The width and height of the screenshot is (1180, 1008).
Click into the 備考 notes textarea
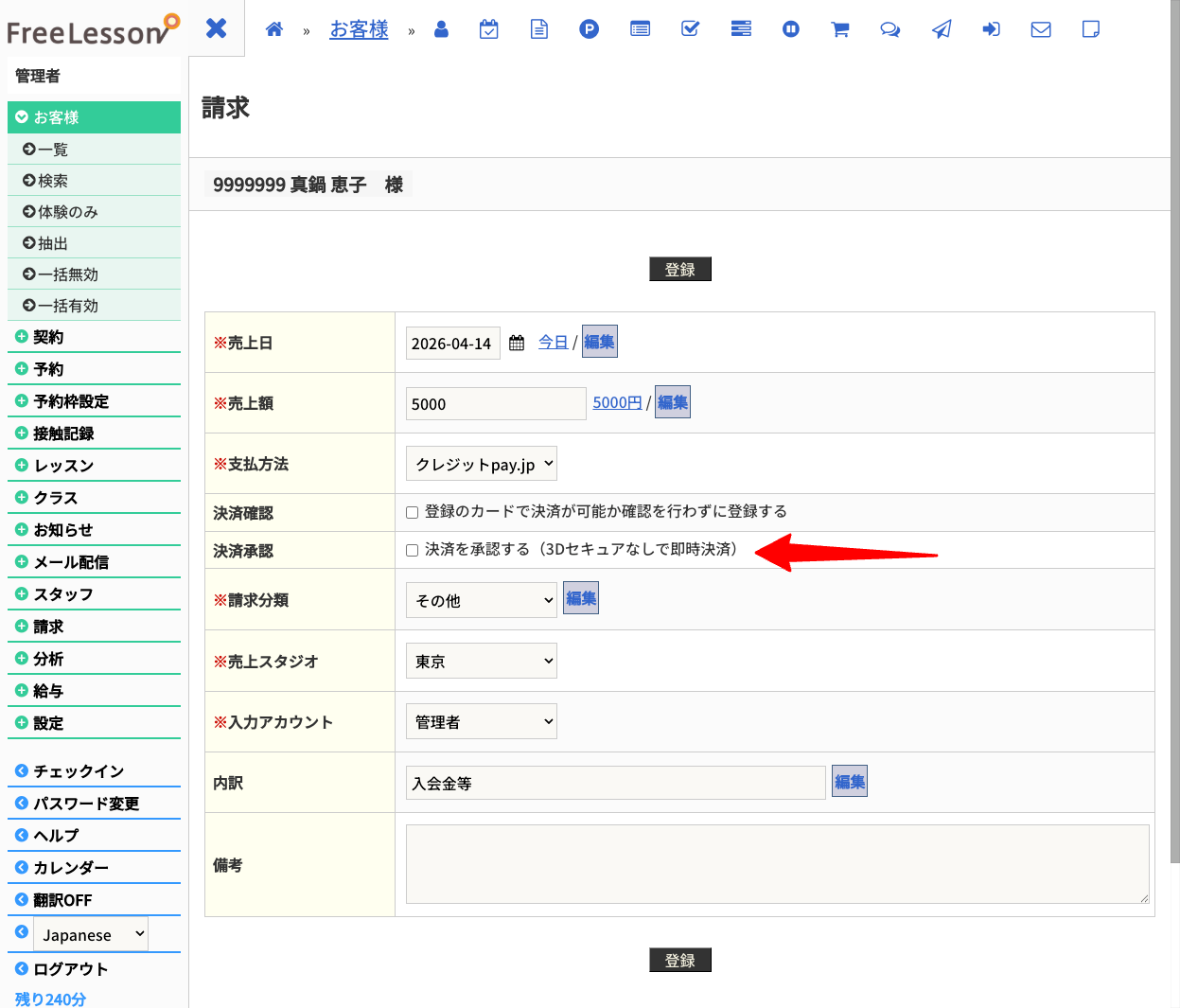(x=776, y=863)
